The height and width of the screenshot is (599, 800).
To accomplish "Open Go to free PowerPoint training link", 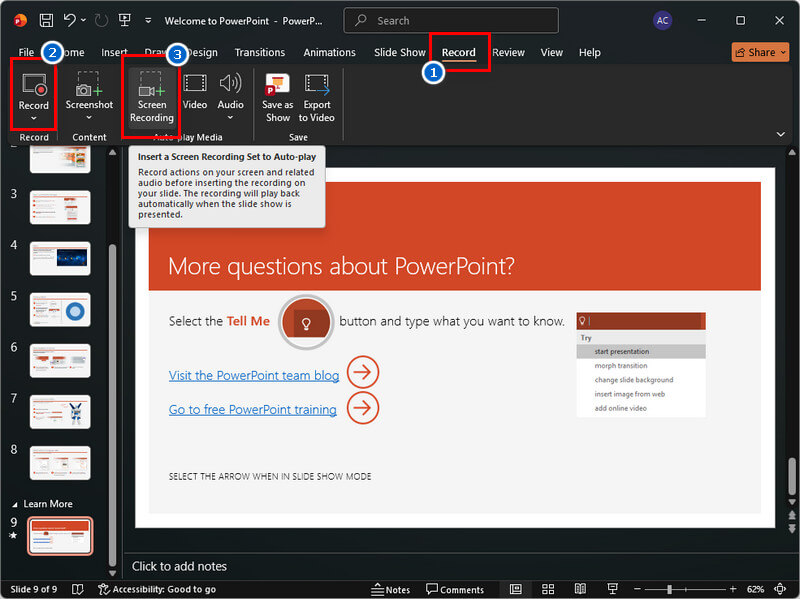I will (253, 409).
